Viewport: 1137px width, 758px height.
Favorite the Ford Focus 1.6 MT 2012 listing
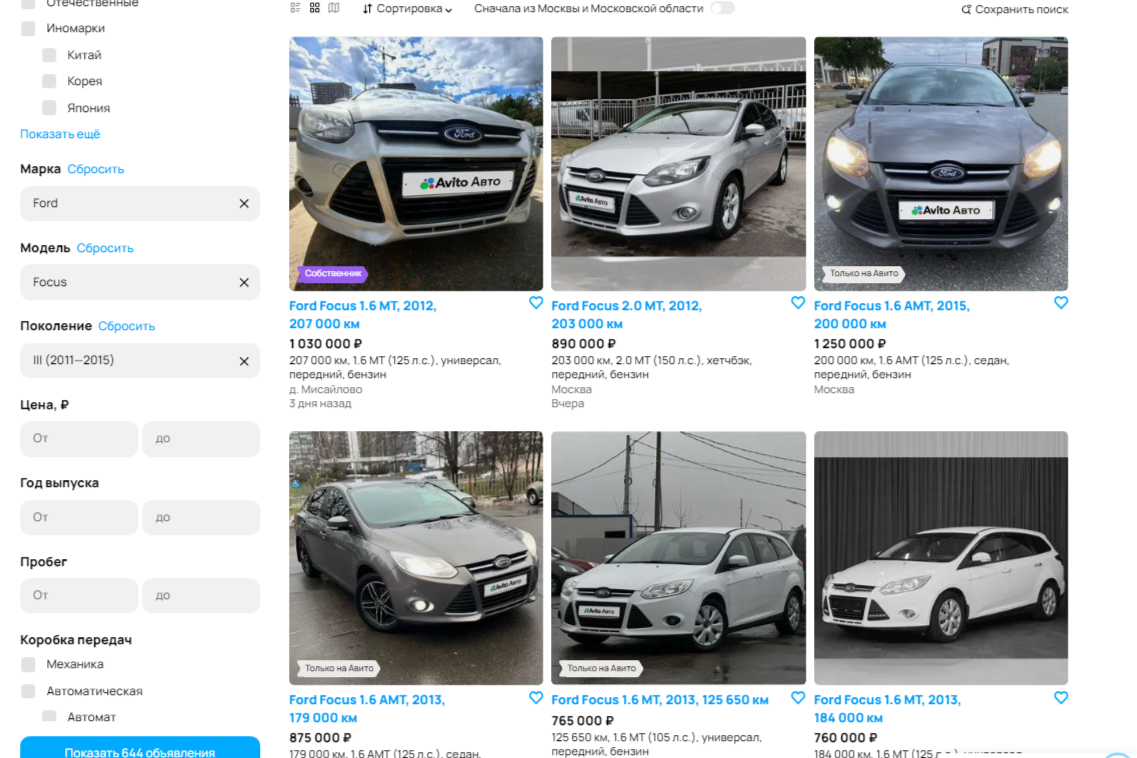536,303
